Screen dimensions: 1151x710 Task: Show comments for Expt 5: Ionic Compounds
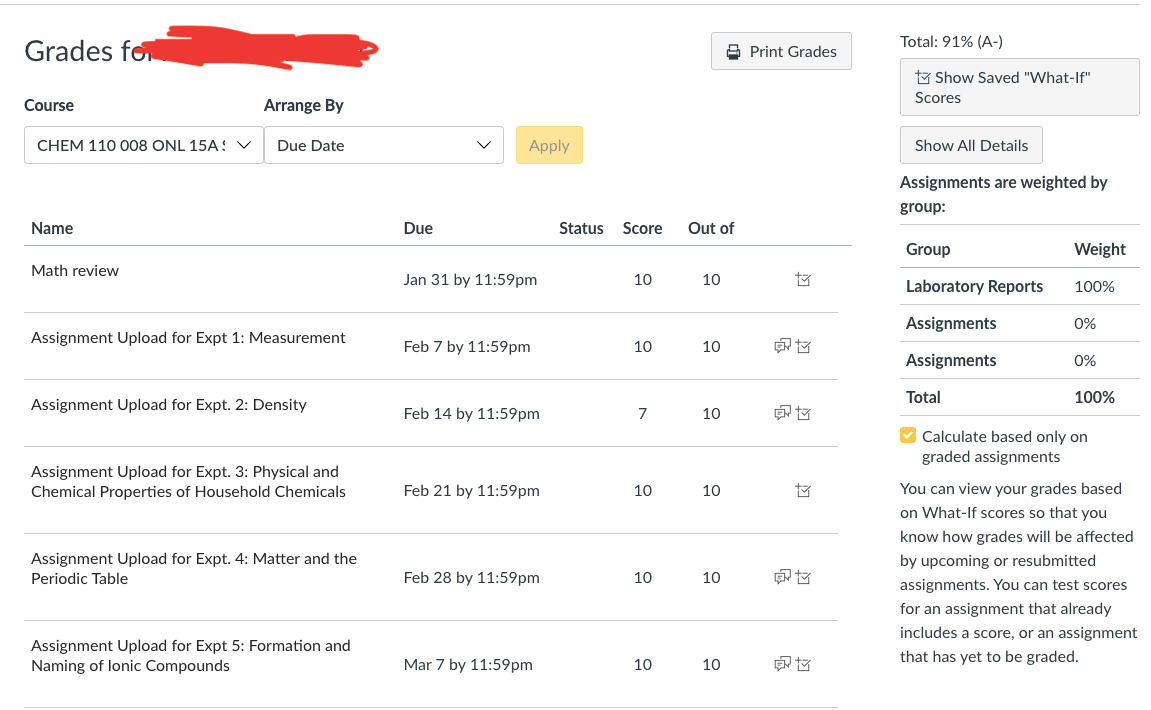click(783, 664)
